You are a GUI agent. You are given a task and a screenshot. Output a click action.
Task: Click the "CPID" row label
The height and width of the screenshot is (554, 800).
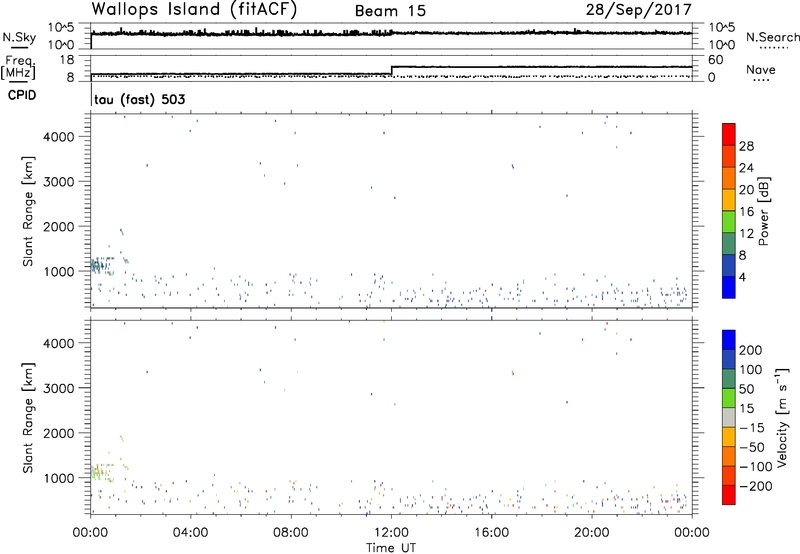pyautogui.click(x=22, y=95)
